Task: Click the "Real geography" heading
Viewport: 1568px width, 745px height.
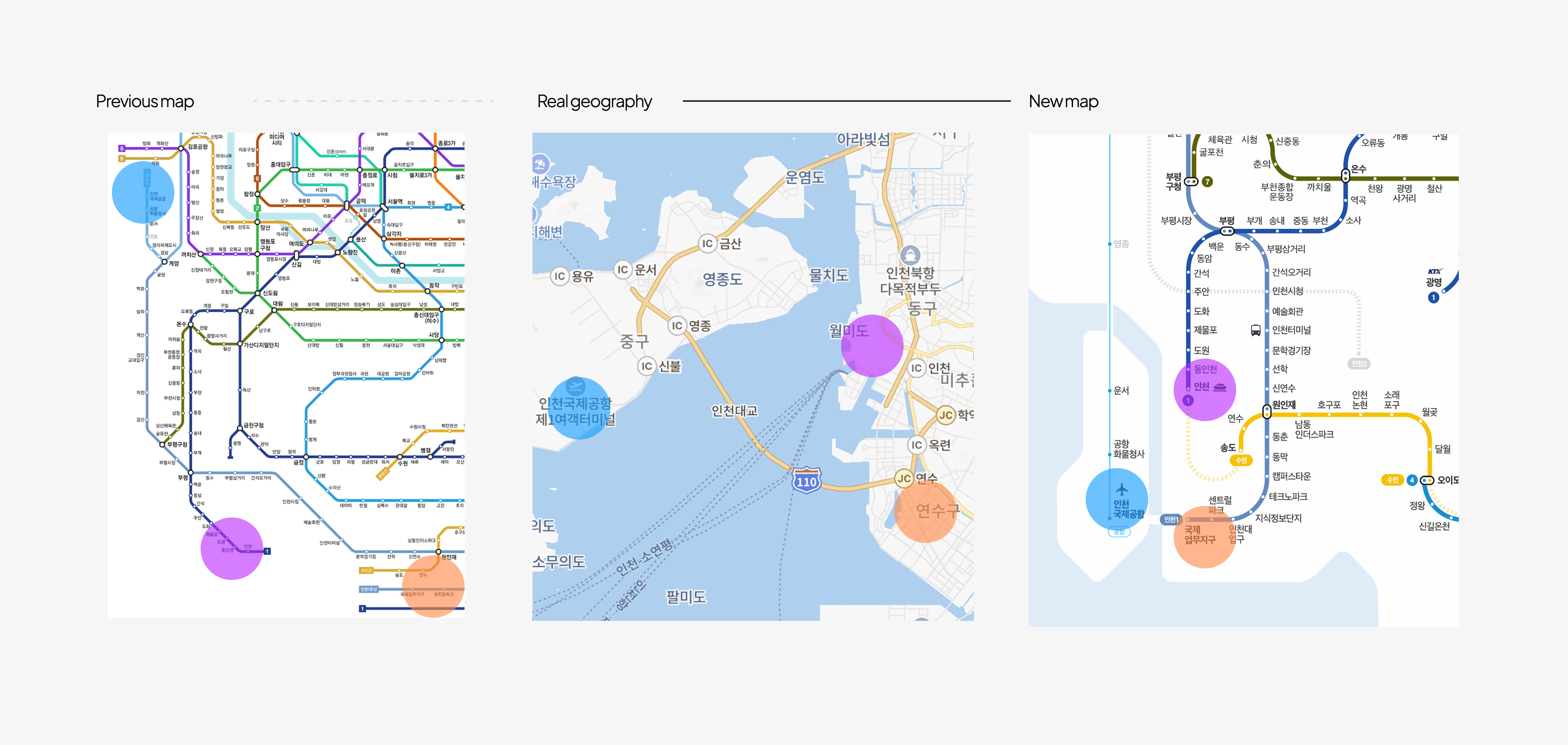Action: click(594, 101)
